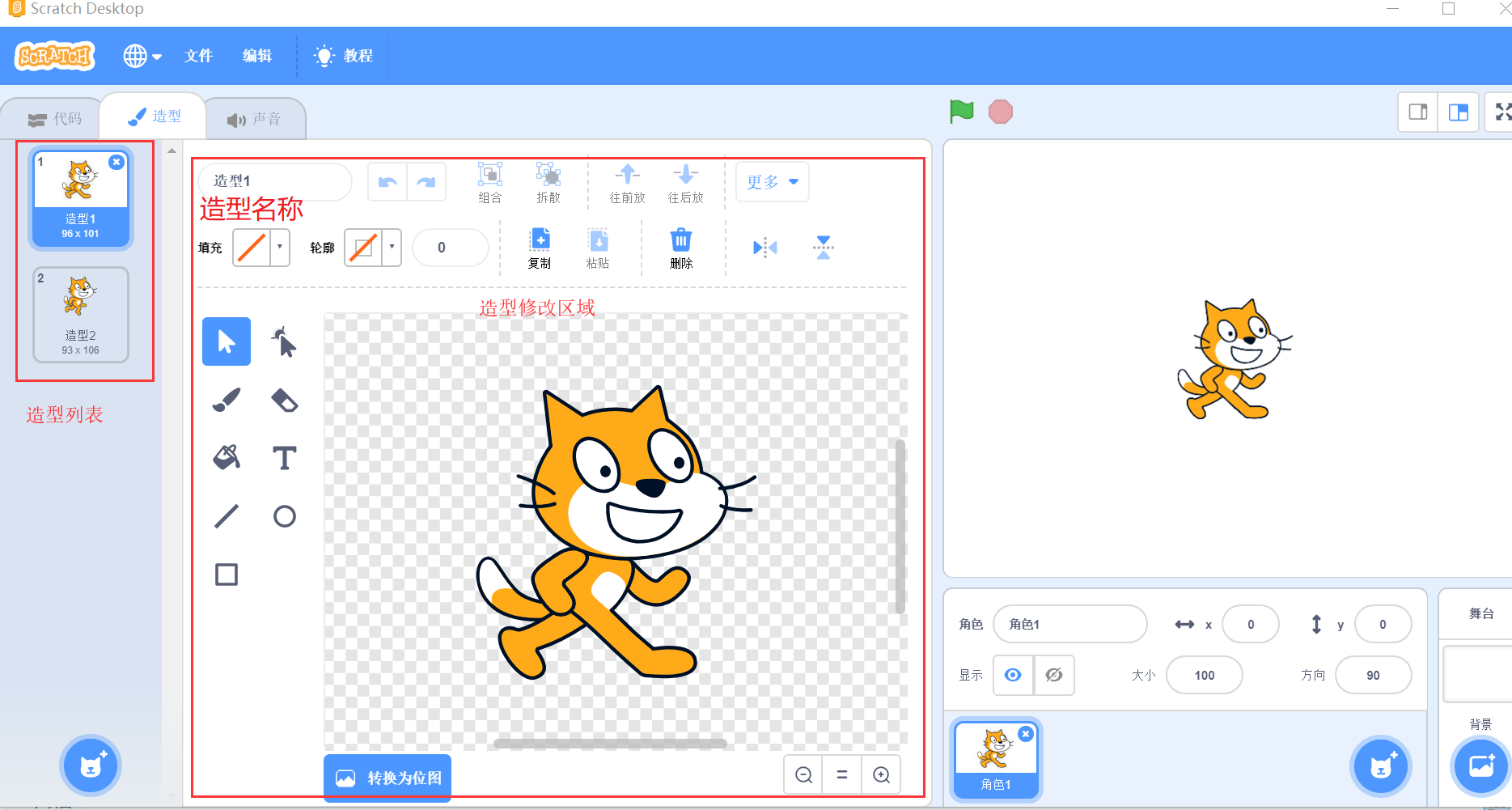1512x810 pixels.
Task: Switch to small stage layout
Action: [x=1418, y=112]
